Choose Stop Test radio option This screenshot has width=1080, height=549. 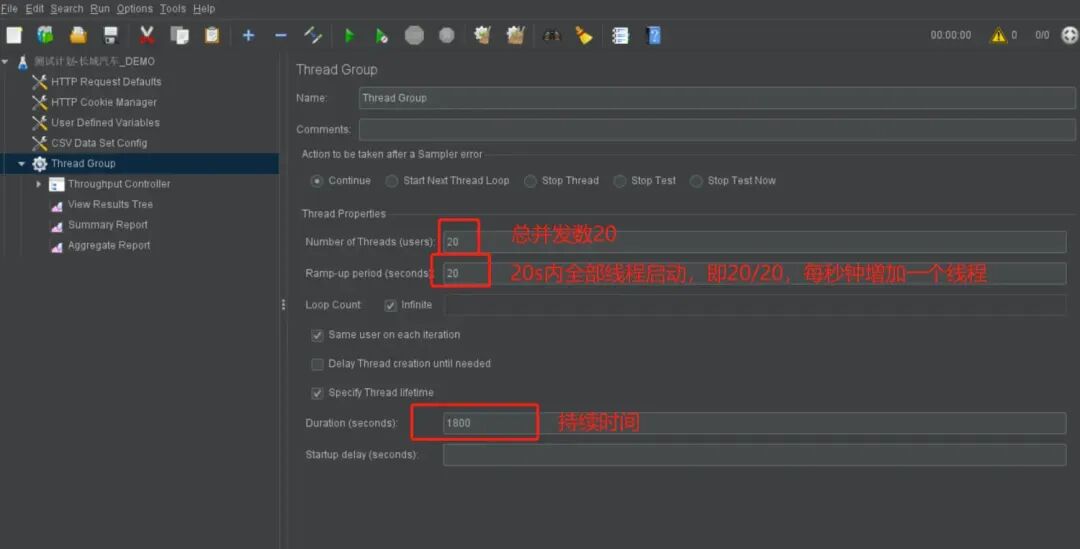(620, 181)
